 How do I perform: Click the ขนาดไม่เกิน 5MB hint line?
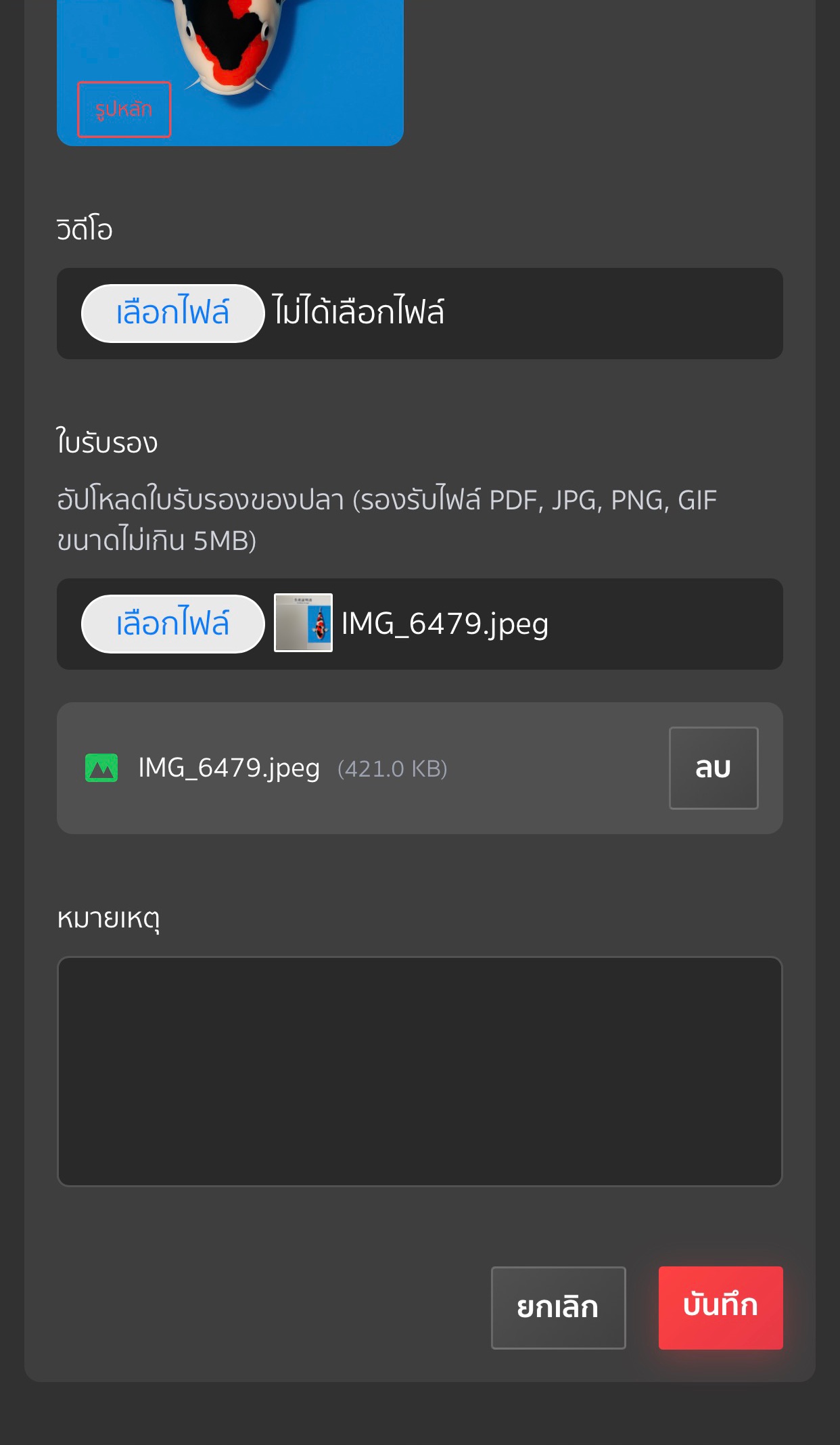[x=156, y=541]
